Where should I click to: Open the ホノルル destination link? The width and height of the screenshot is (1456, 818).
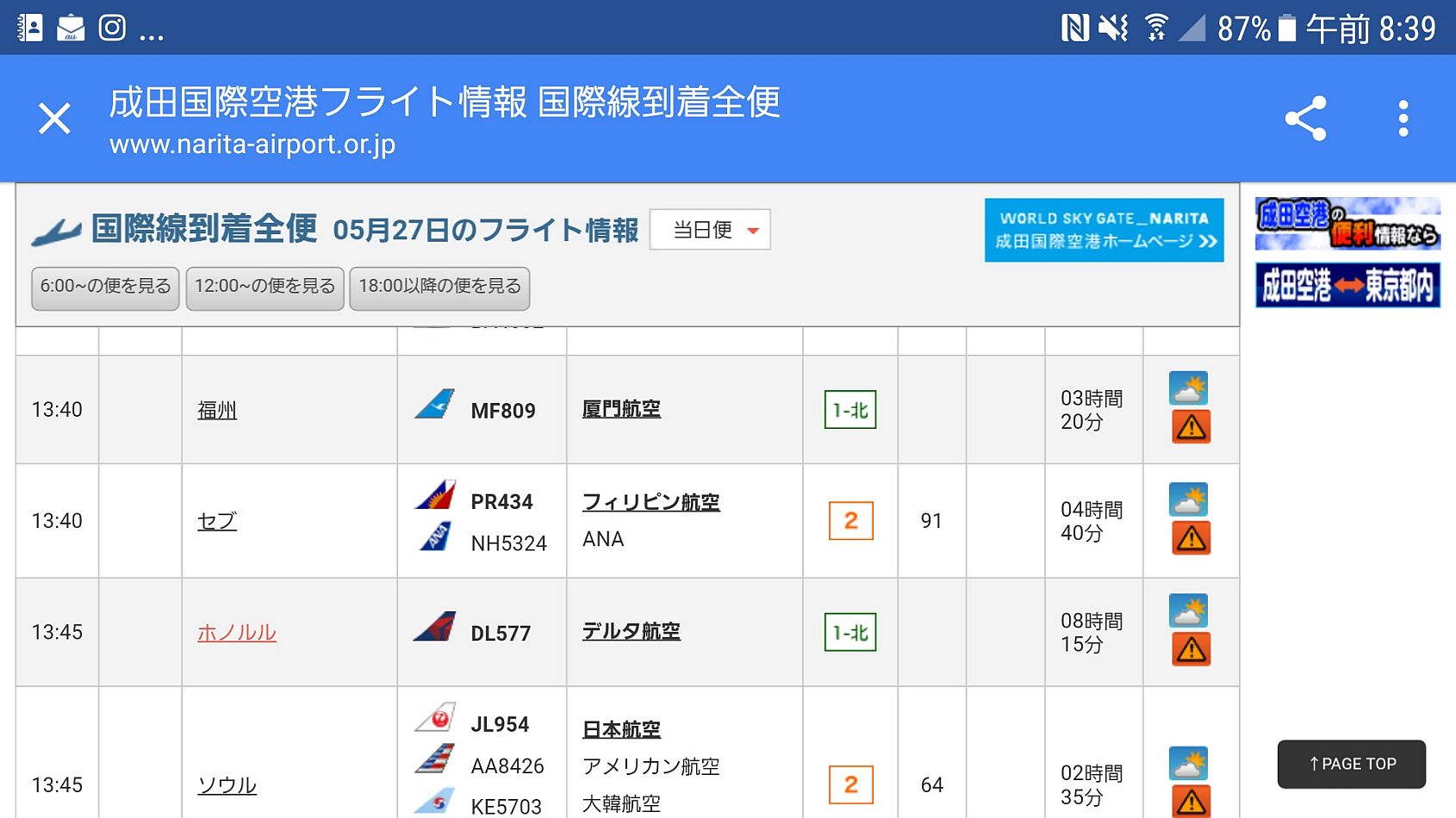coord(237,633)
